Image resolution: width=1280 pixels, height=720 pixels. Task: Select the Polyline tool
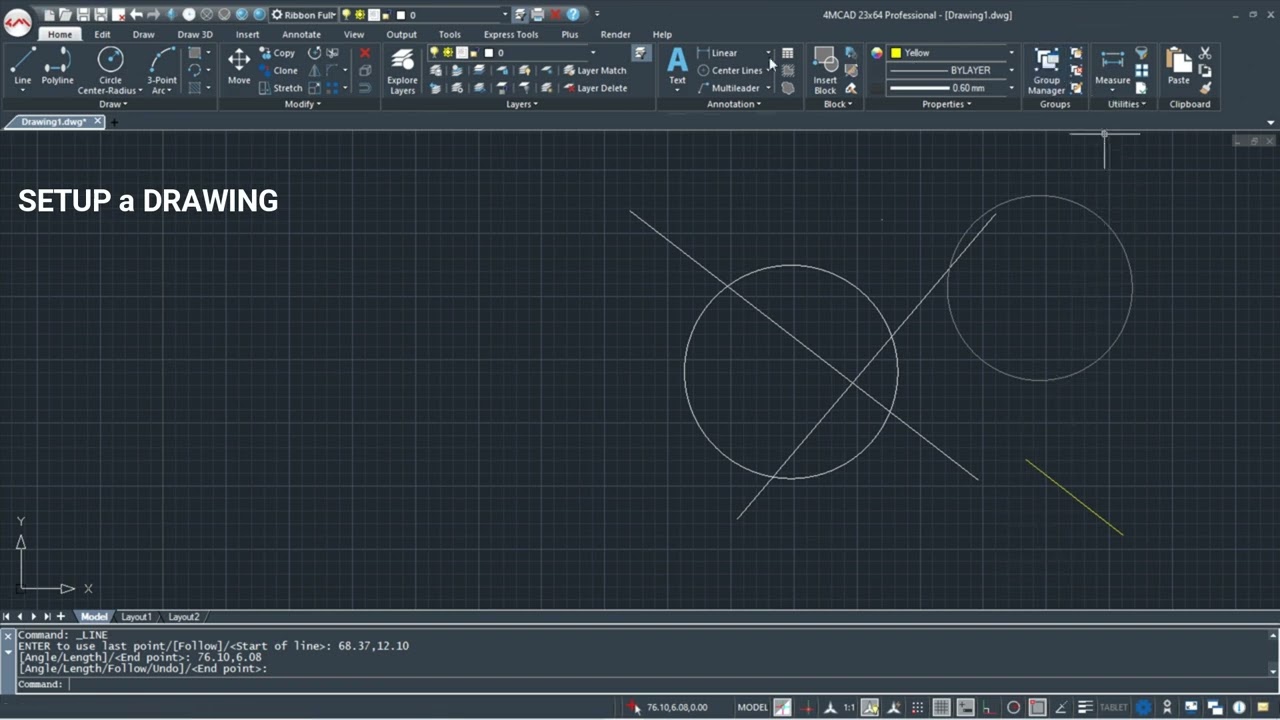click(x=57, y=68)
